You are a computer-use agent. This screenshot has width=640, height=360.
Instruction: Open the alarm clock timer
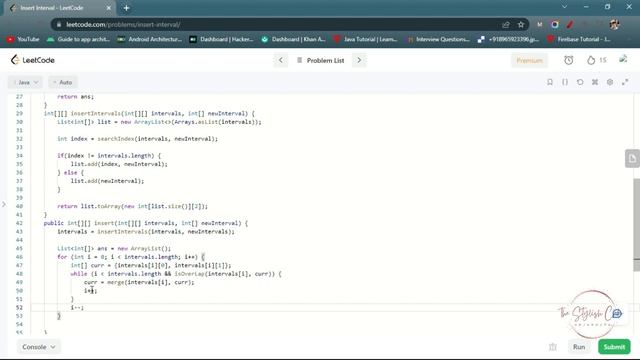[x=569, y=60]
